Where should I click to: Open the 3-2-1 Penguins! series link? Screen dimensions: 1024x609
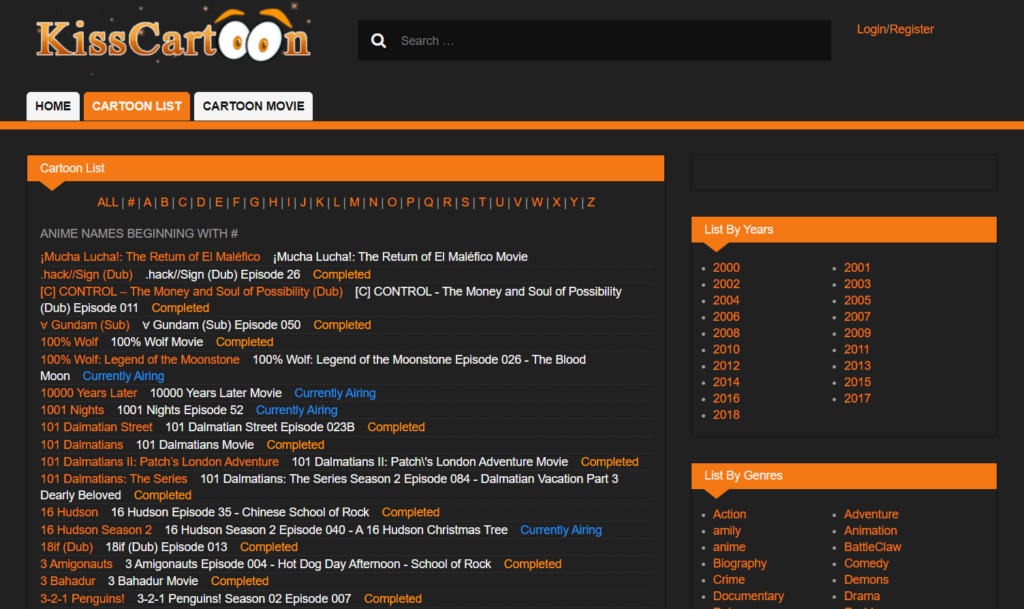click(82, 599)
